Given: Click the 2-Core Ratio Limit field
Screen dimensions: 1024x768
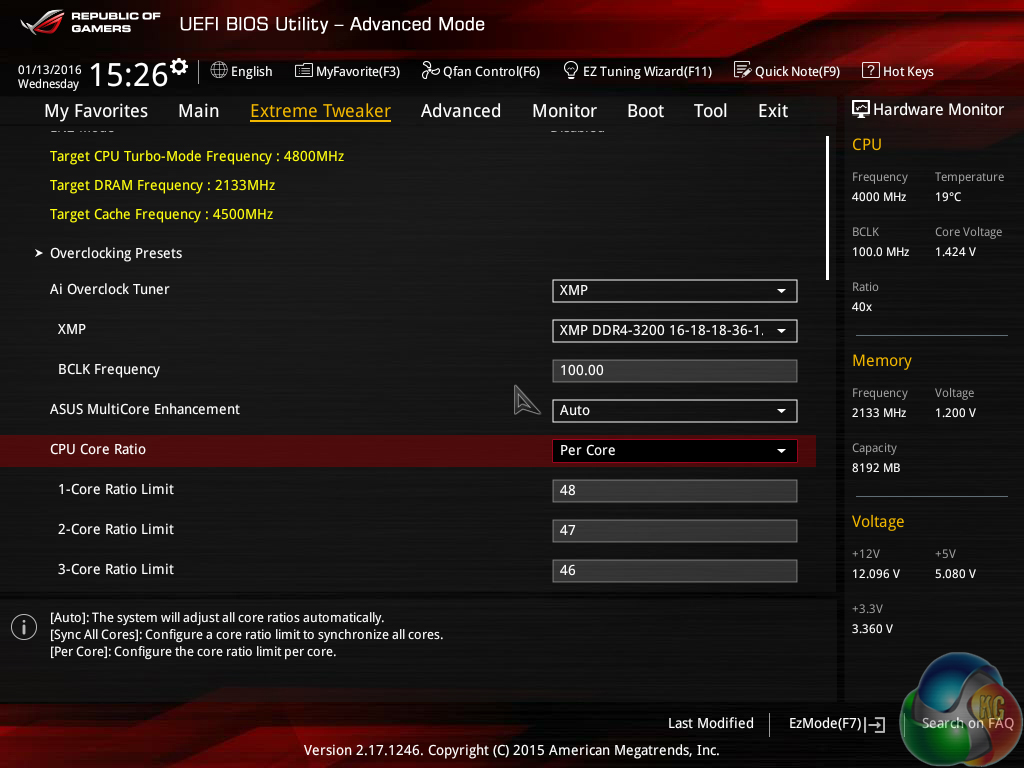Looking at the screenshot, I should [x=675, y=531].
